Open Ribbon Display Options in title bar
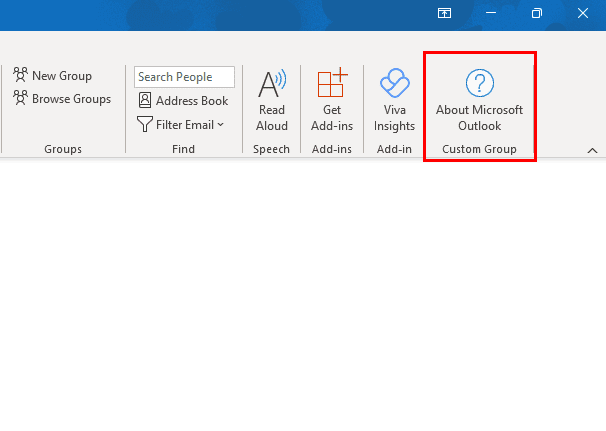The height and width of the screenshot is (431, 606). point(444,14)
